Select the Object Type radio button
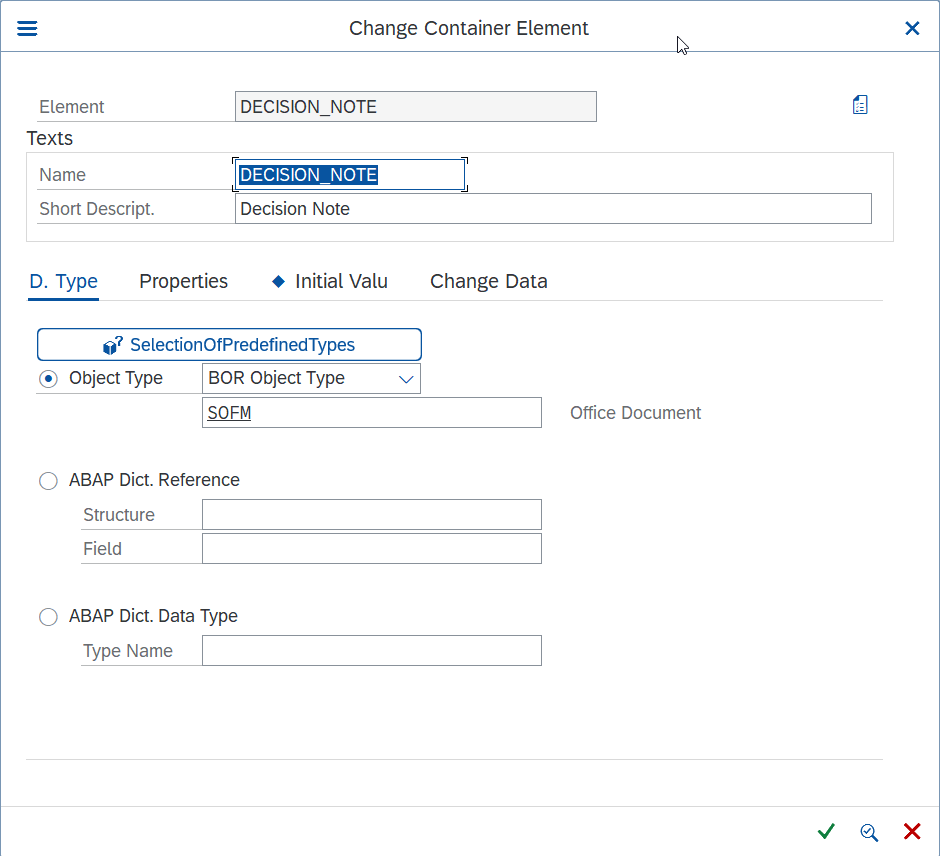The image size is (940, 856). click(49, 379)
